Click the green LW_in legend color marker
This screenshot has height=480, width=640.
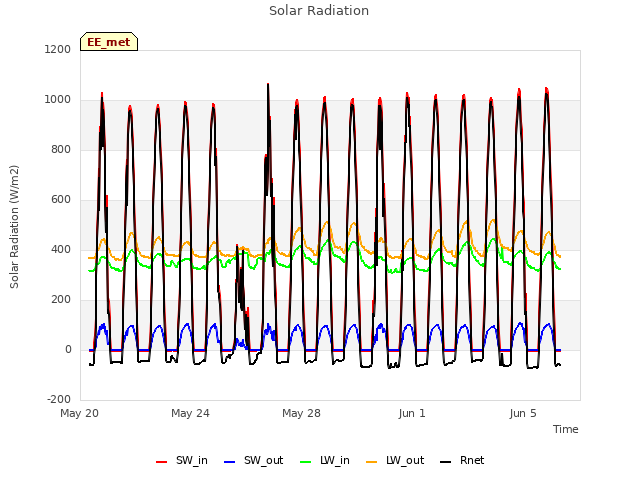click(x=306, y=462)
